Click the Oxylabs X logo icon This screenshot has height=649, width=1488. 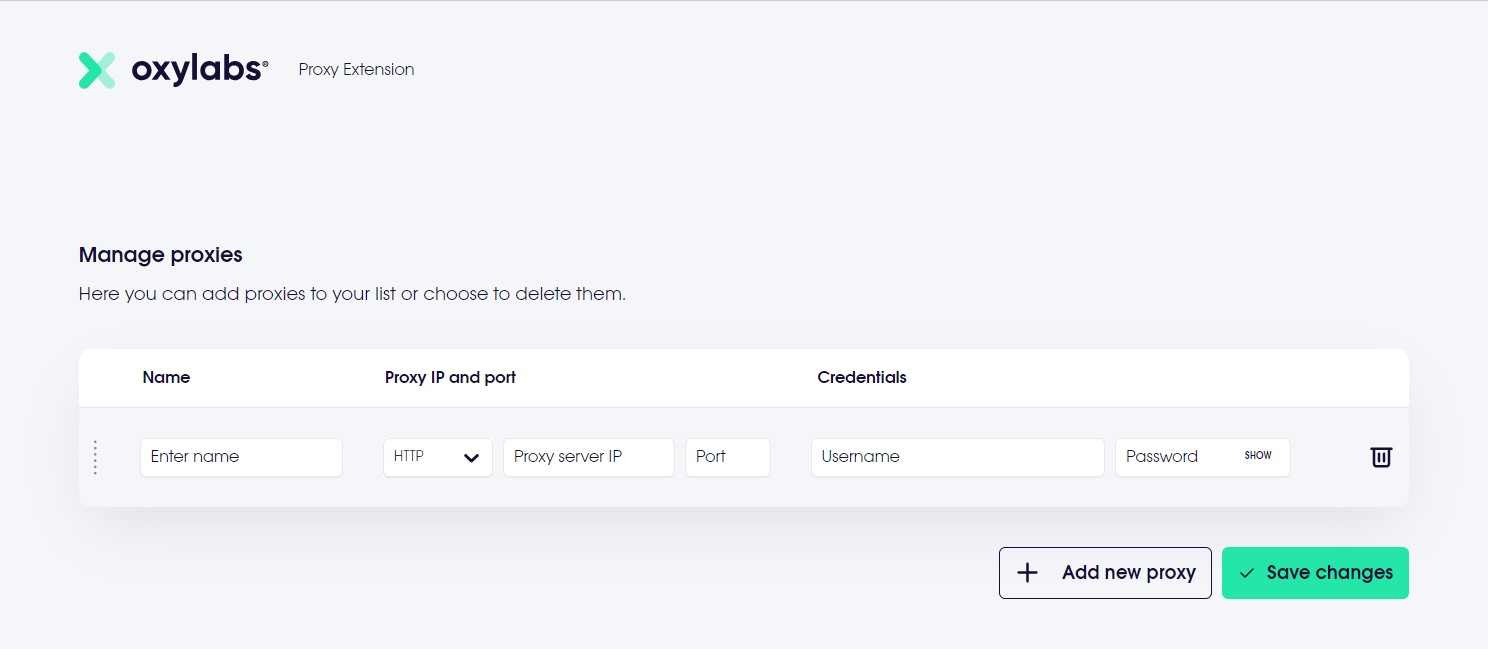[x=97, y=70]
